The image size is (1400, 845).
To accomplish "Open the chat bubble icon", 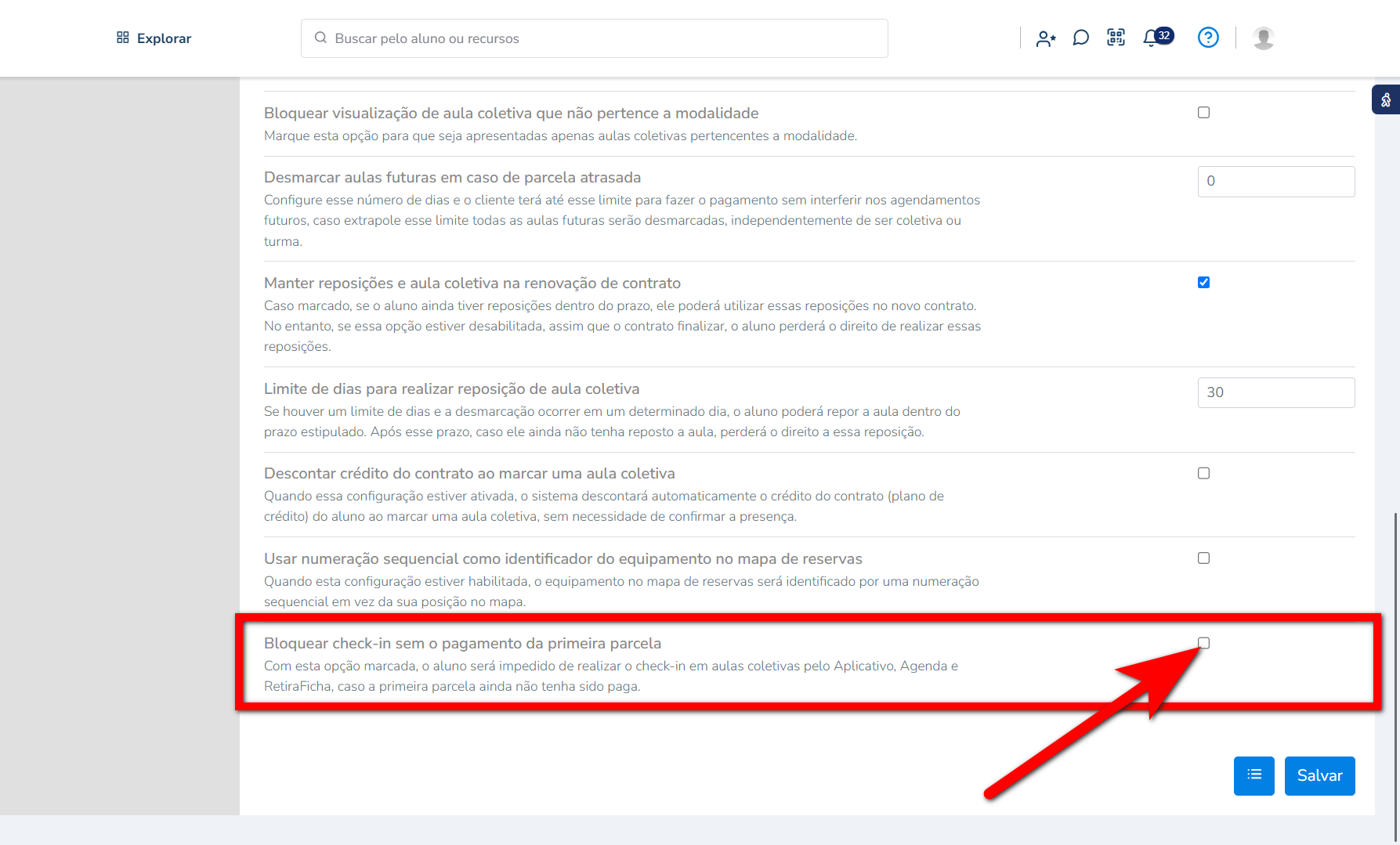I will [x=1080, y=38].
